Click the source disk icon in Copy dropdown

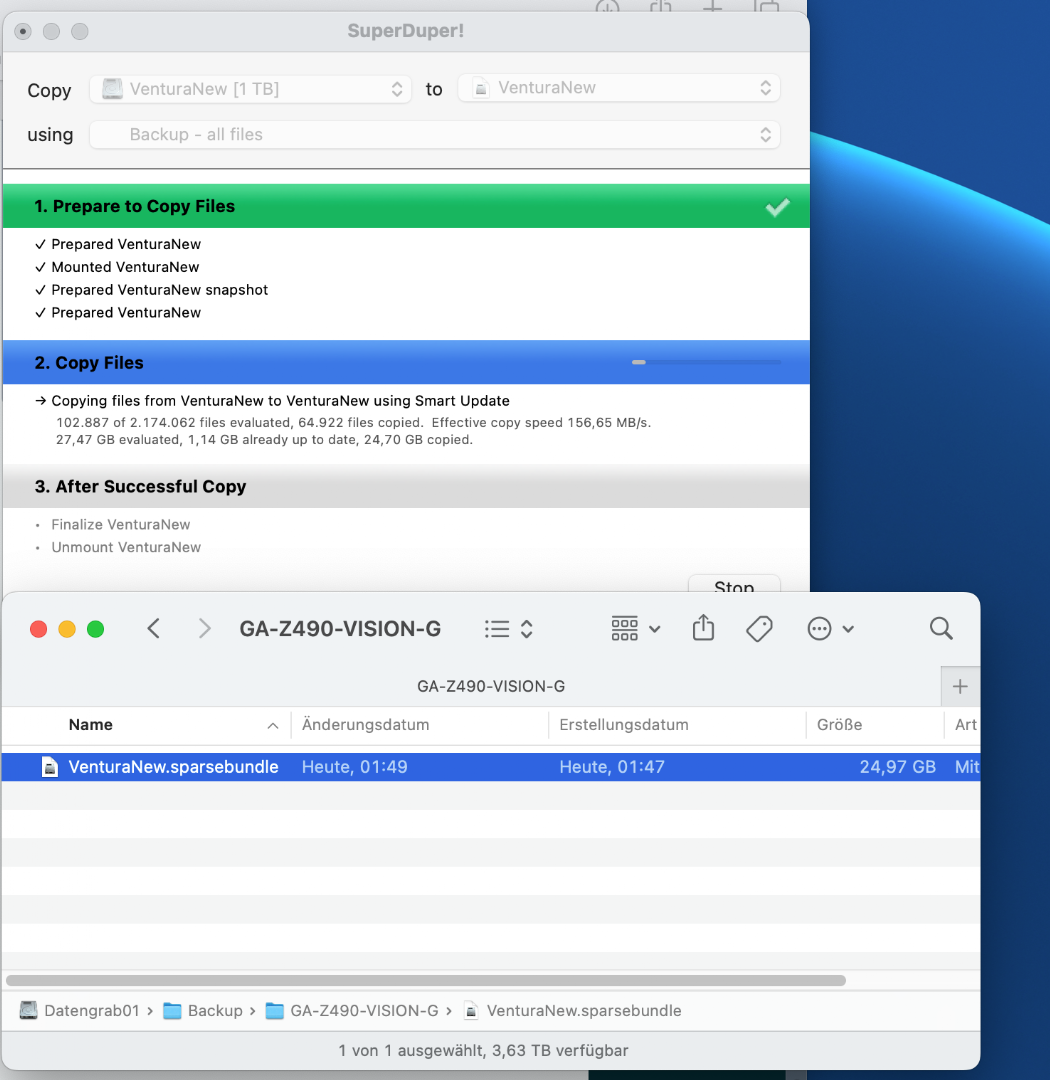point(112,89)
